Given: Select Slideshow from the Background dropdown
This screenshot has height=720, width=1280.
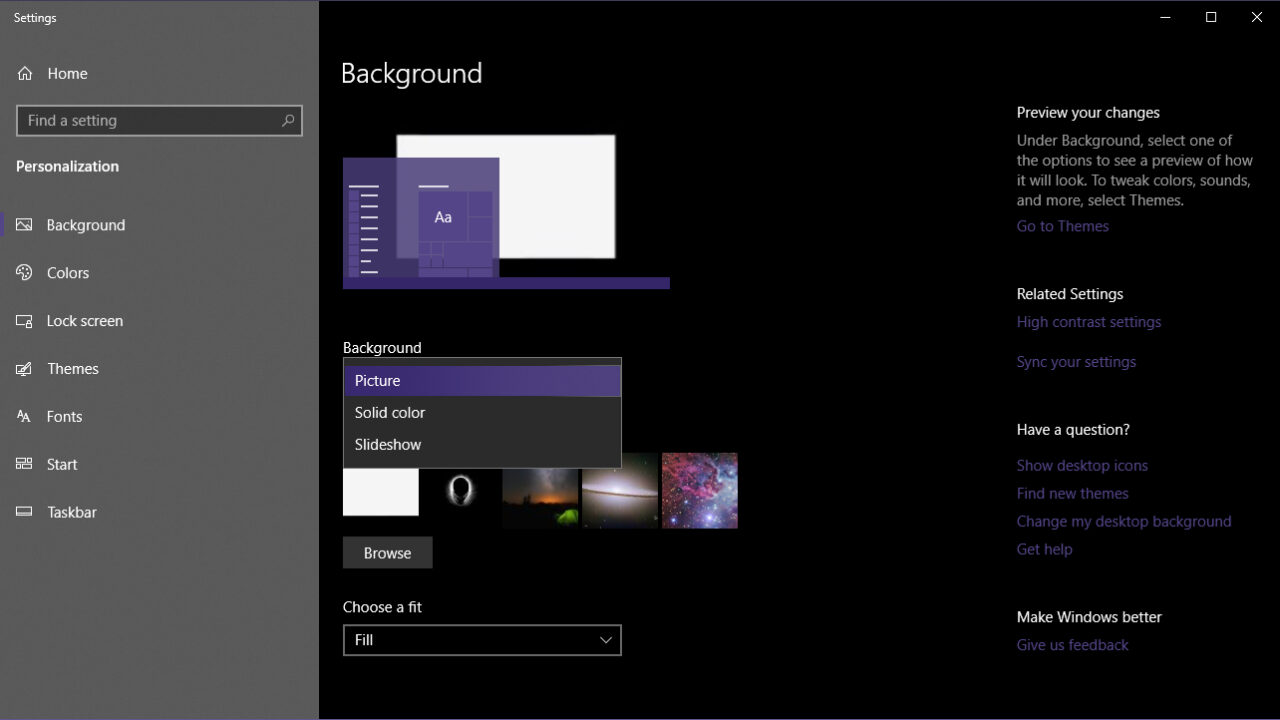Looking at the screenshot, I should point(388,444).
